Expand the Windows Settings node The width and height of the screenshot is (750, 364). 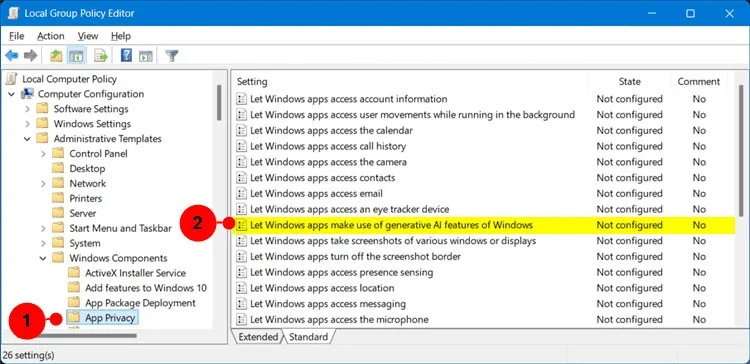point(27,124)
